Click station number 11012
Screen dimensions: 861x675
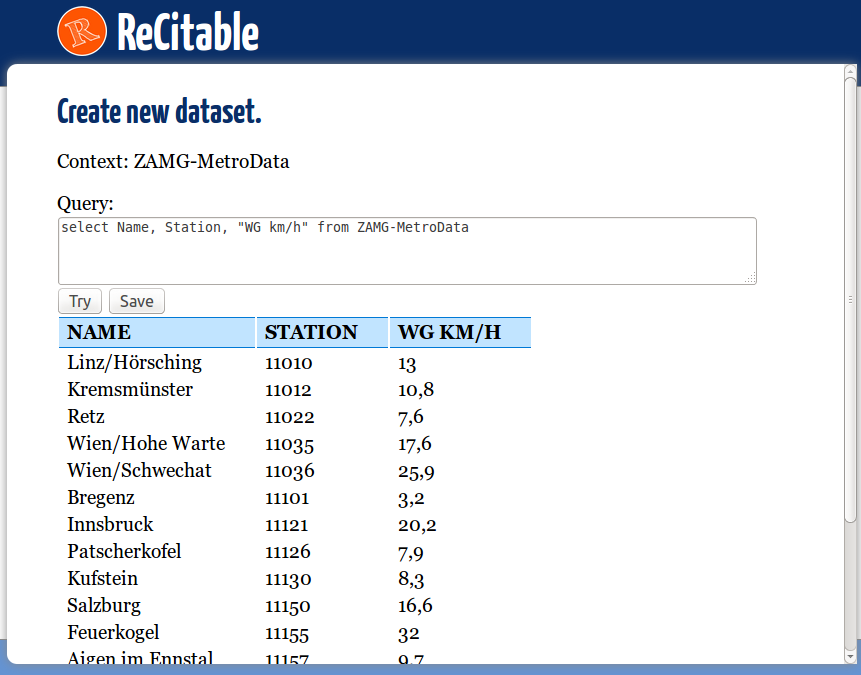[x=288, y=390]
